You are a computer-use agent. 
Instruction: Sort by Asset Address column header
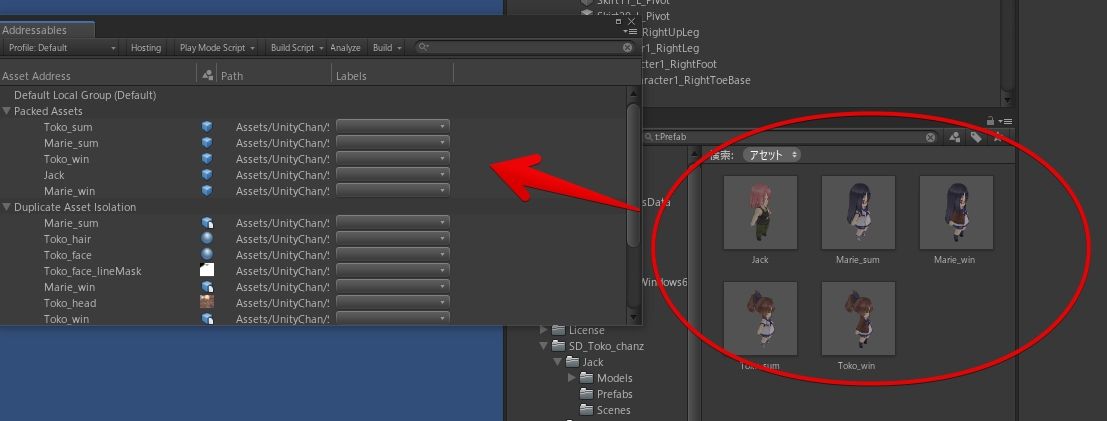point(98,75)
